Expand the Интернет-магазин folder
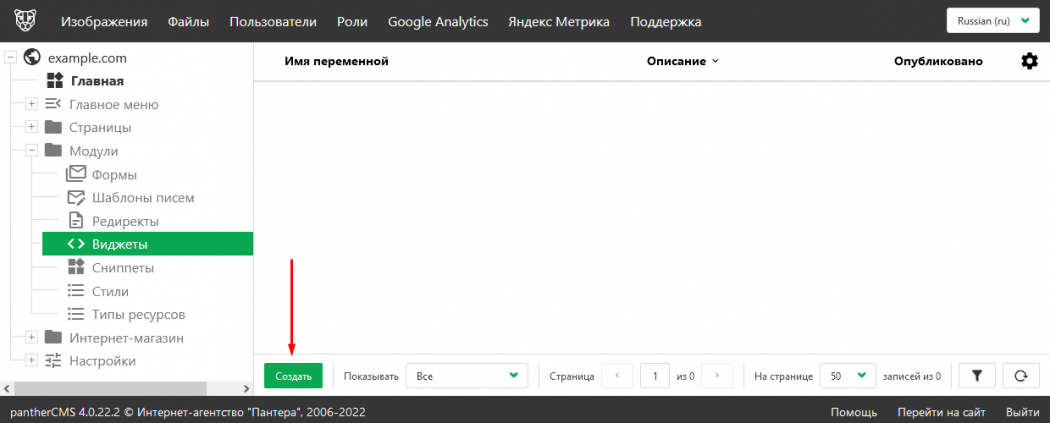1050x423 pixels. (x=31, y=337)
